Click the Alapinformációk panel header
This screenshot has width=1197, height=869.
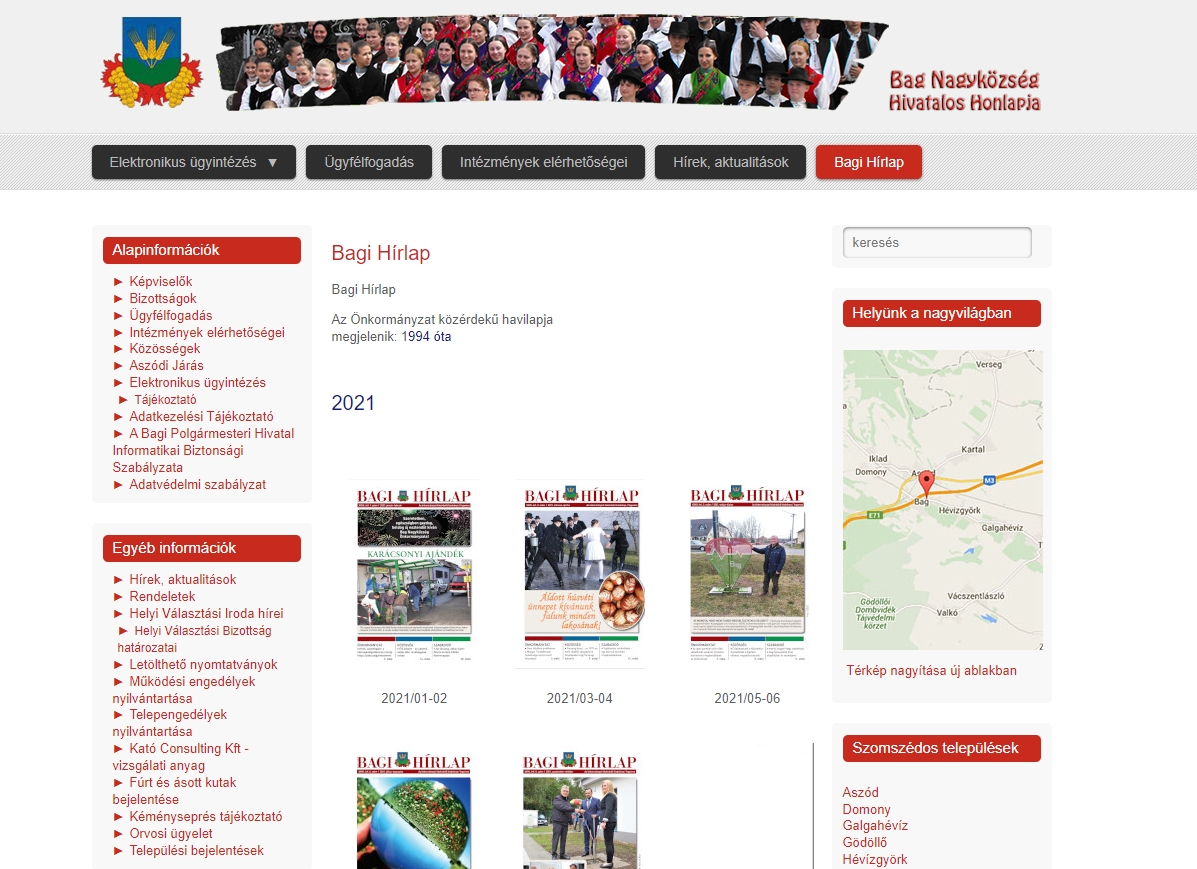[x=202, y=250]
